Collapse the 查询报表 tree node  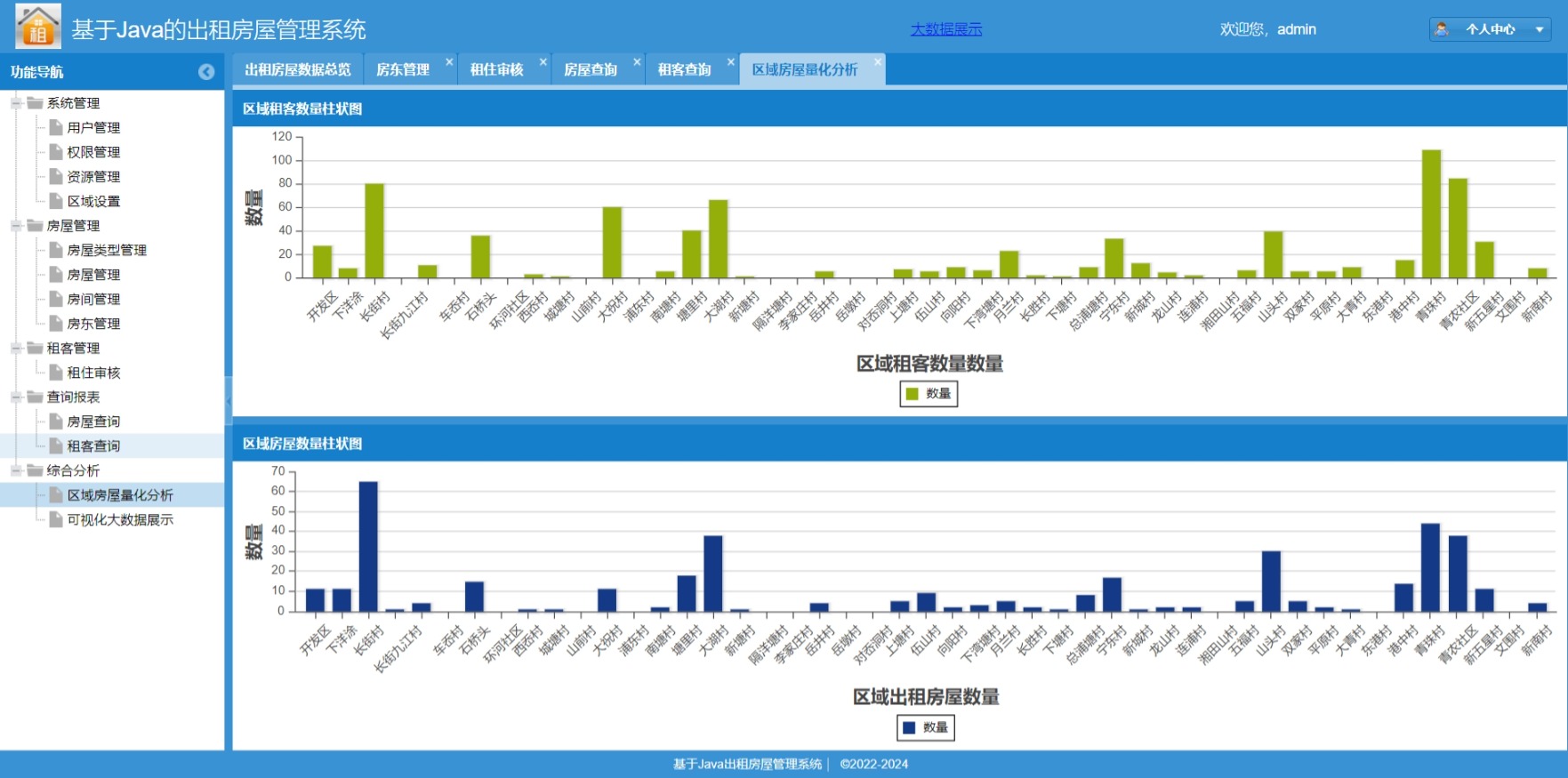pos(16,397)
